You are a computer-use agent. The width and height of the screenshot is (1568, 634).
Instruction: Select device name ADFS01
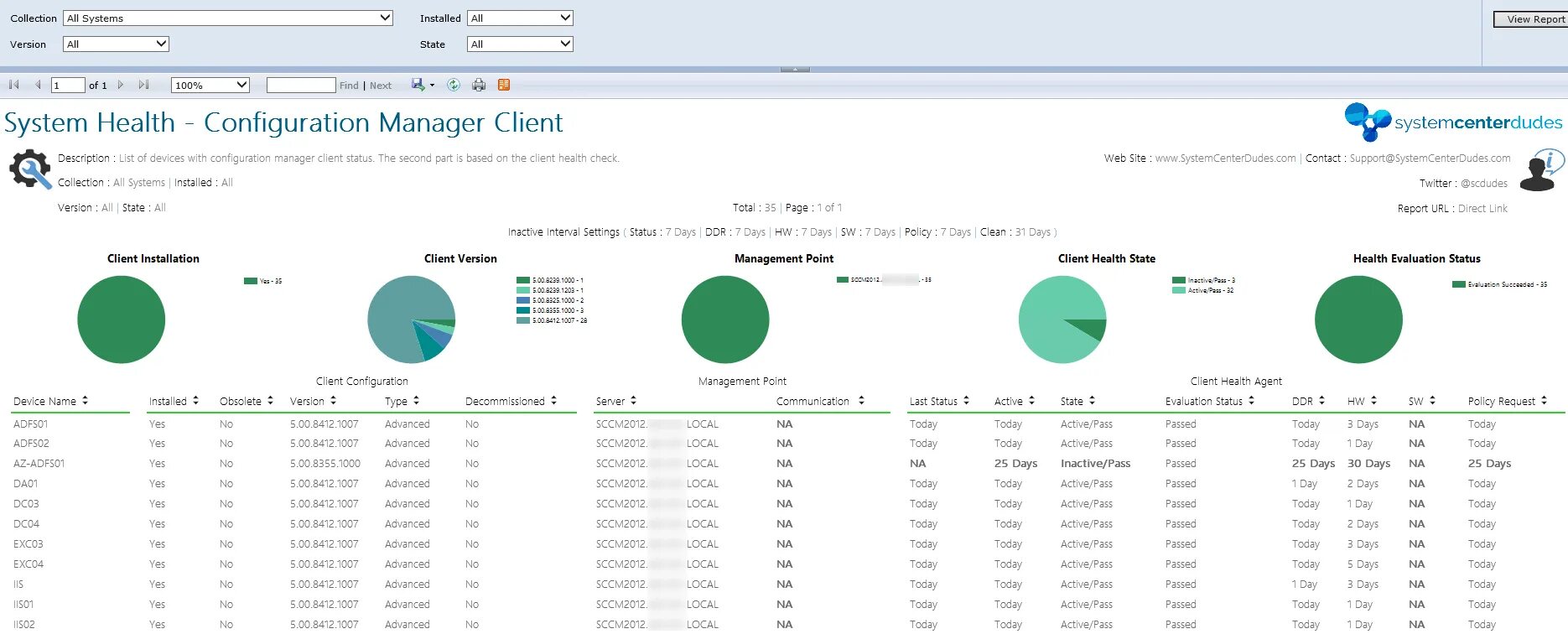click(30, 424)
